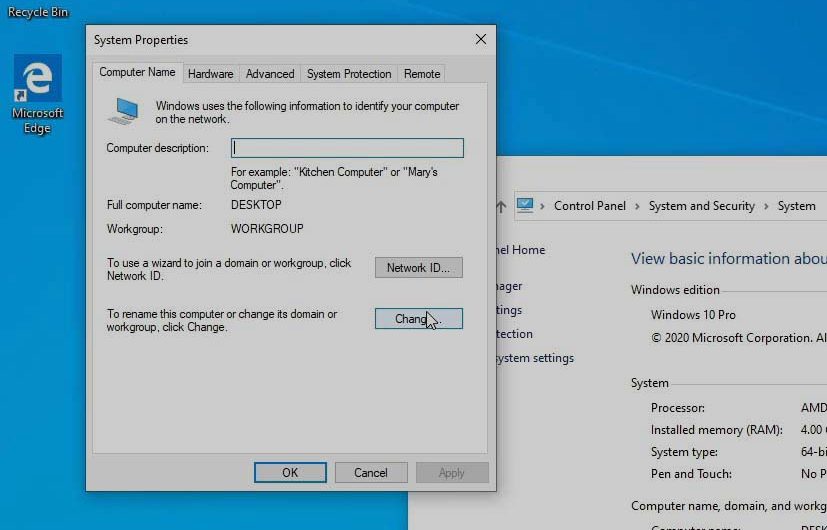Expand the arrow after System and Security
The image size is (827, 530).
click(766, 206)
